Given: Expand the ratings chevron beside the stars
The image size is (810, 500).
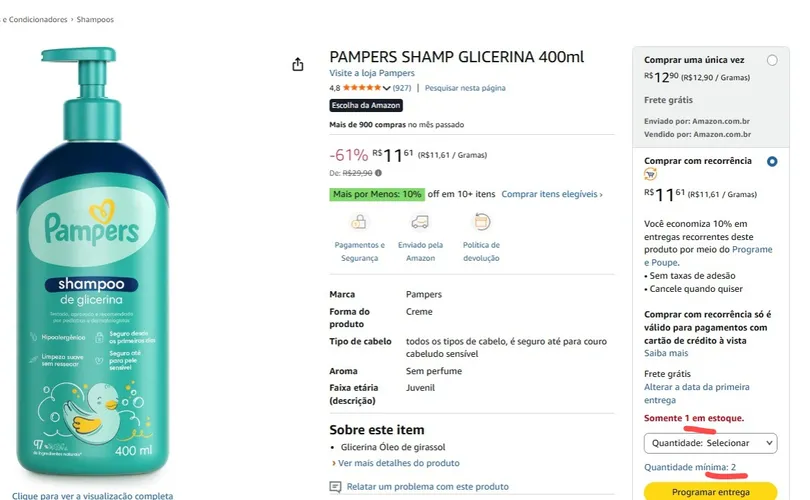Looking at the screenshot, I should (x=386, y=88).
